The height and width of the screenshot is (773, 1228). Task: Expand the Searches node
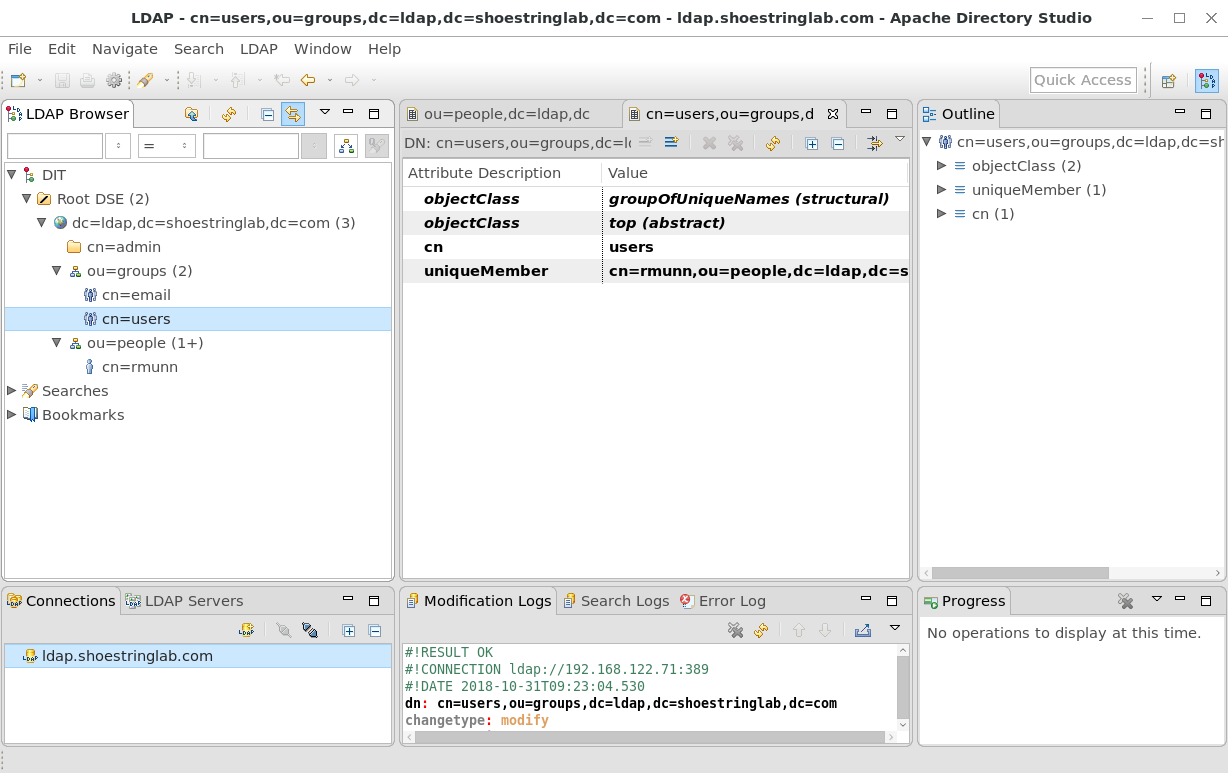(x=12, y=391)
